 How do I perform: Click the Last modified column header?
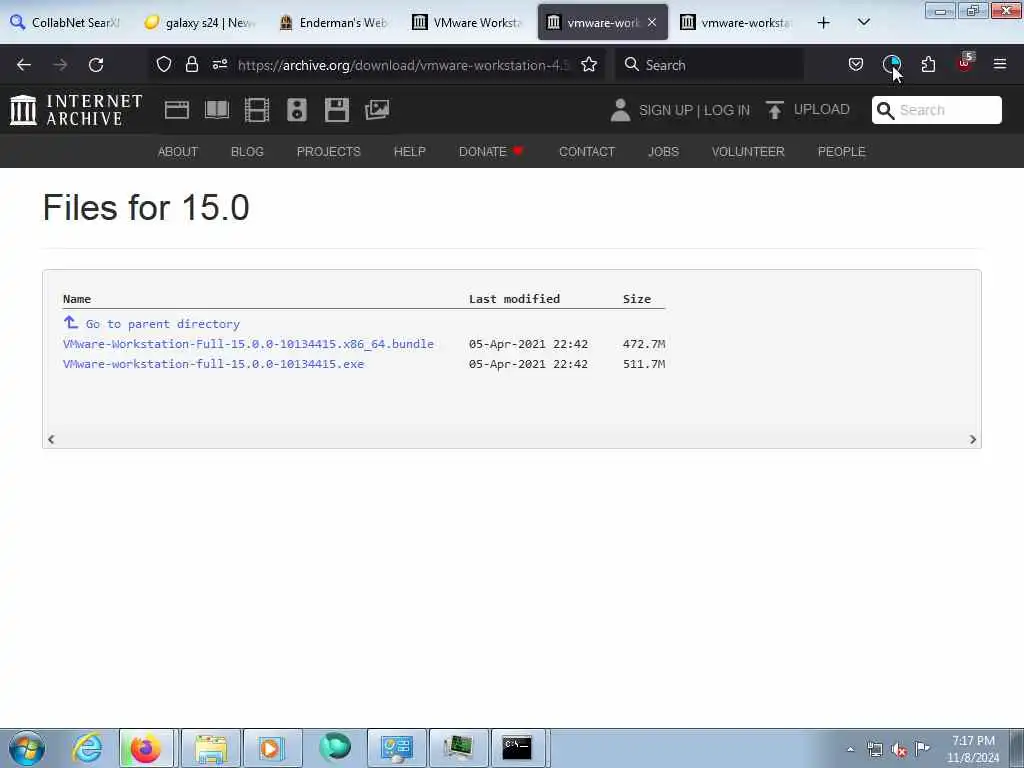point(515,299)
